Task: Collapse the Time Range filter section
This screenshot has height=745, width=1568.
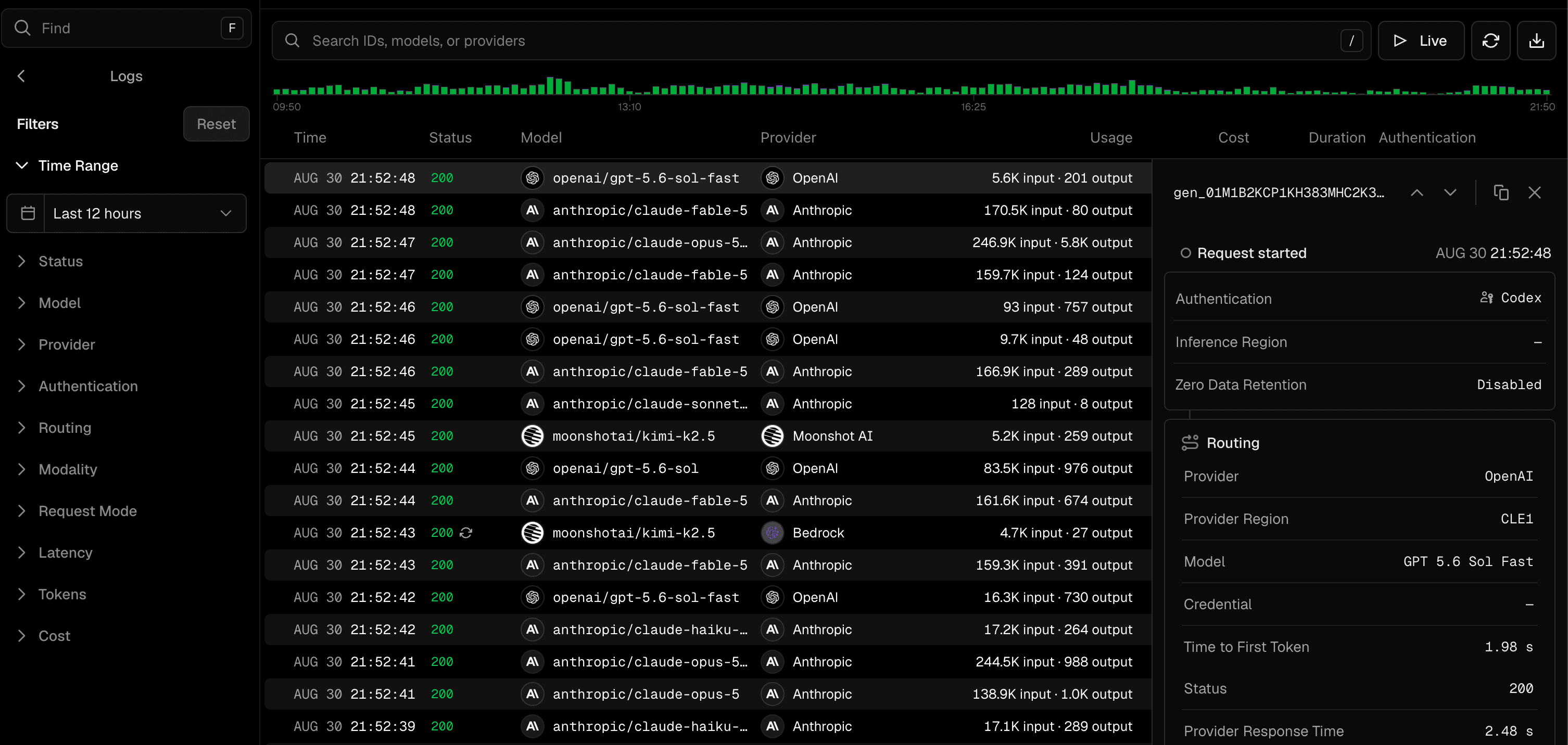Action: click(67, 165)
